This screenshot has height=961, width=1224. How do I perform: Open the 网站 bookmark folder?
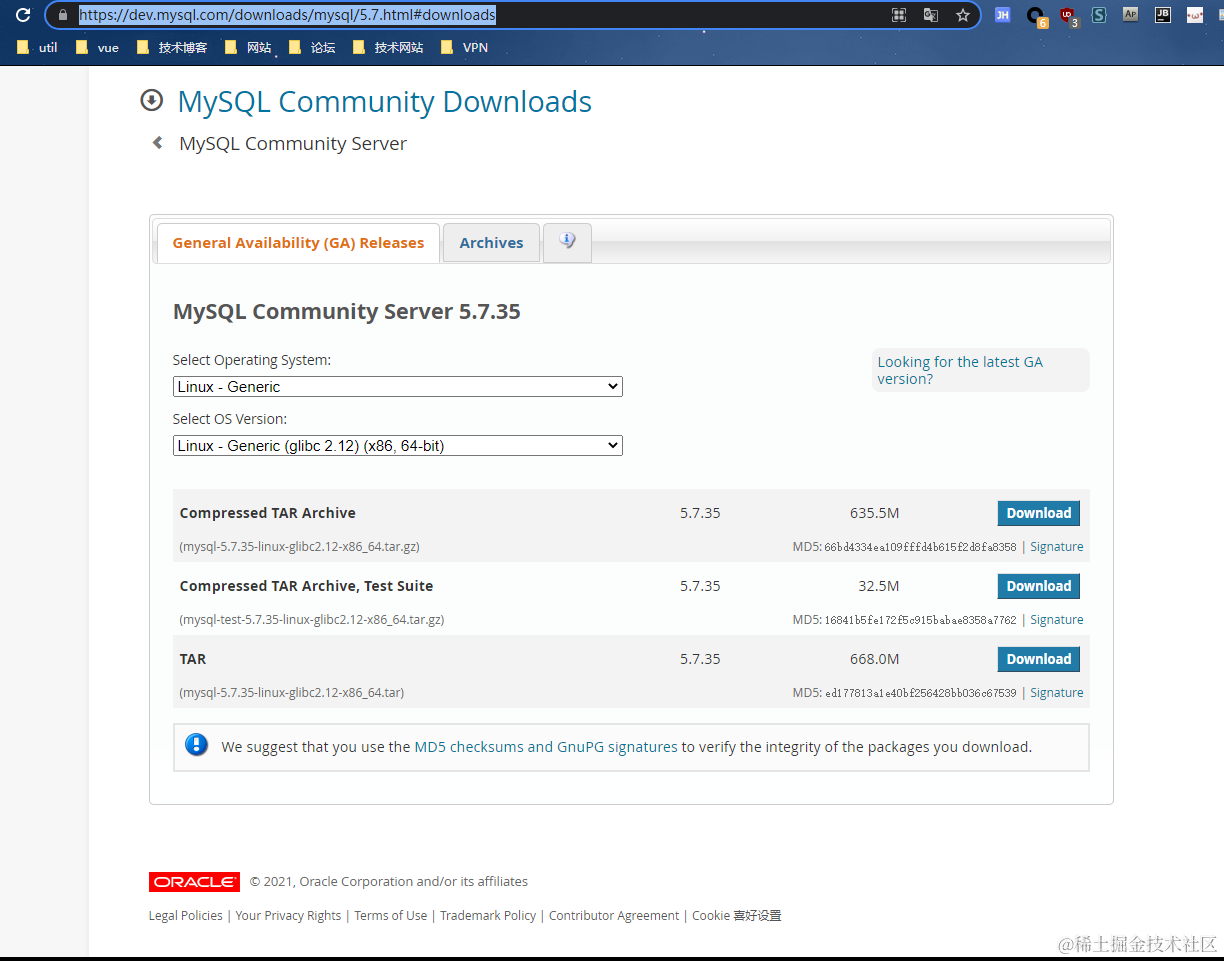point(248,47)
